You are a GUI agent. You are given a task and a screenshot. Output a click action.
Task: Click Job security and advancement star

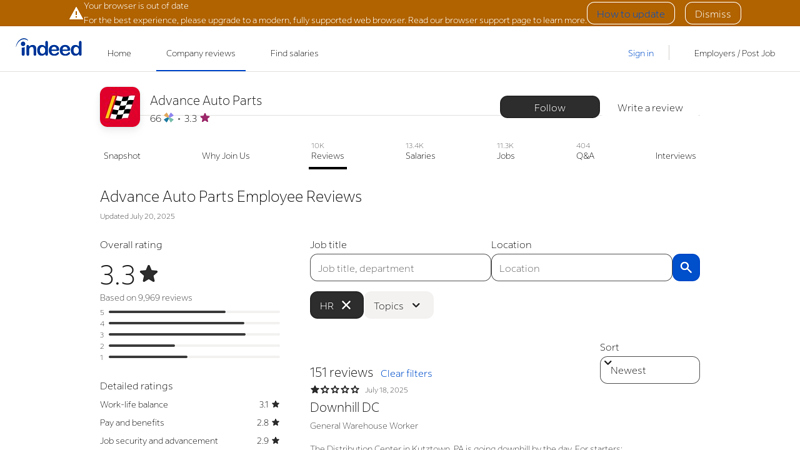click(x=276, y=440)
